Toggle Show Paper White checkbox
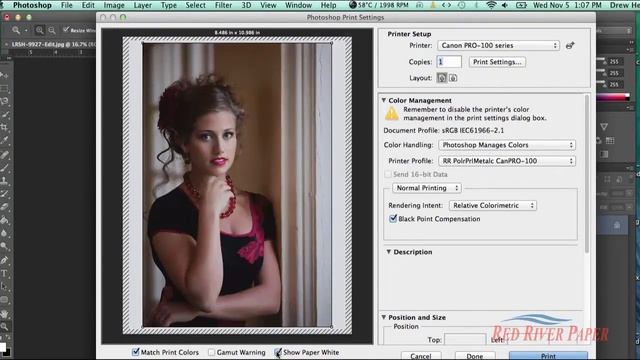Screen dimensions: 640x360 point(278,352)
